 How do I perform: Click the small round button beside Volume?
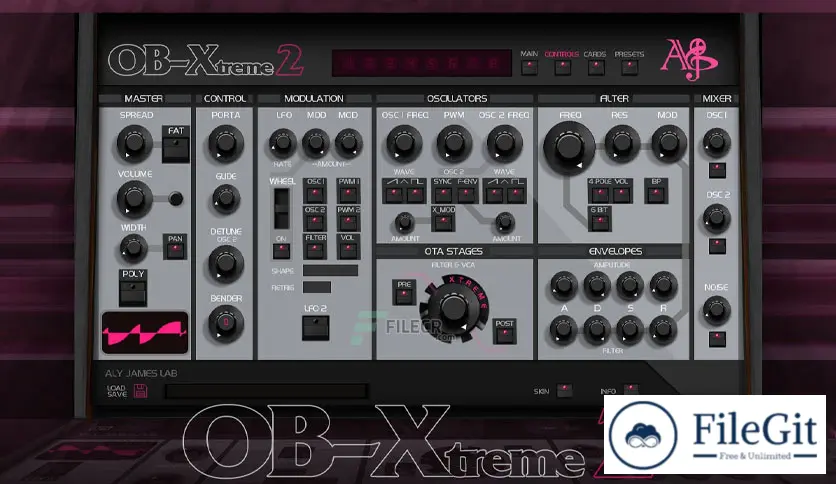tap(175, 199)
